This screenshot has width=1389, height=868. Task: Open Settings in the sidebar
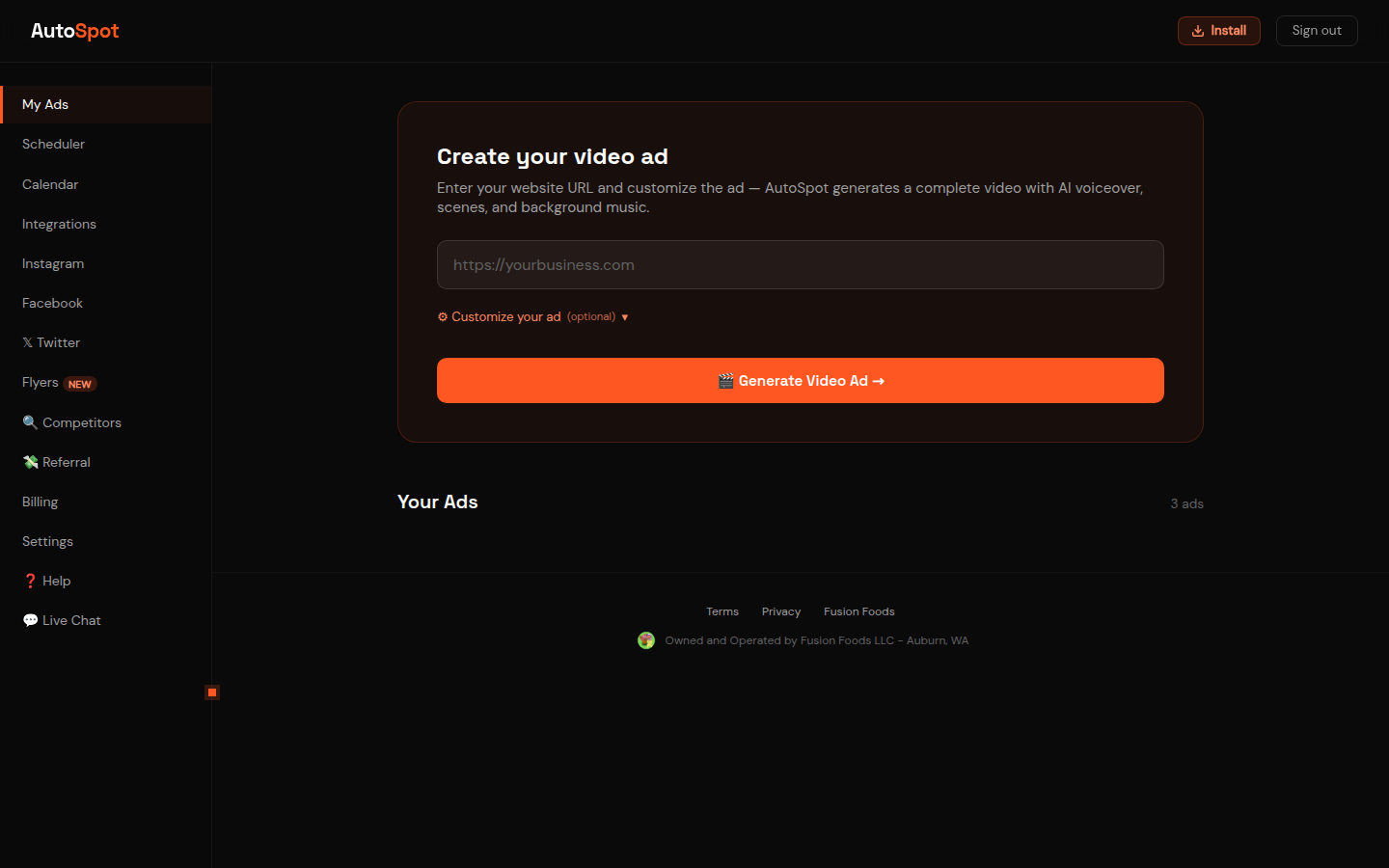coord(106,541)
